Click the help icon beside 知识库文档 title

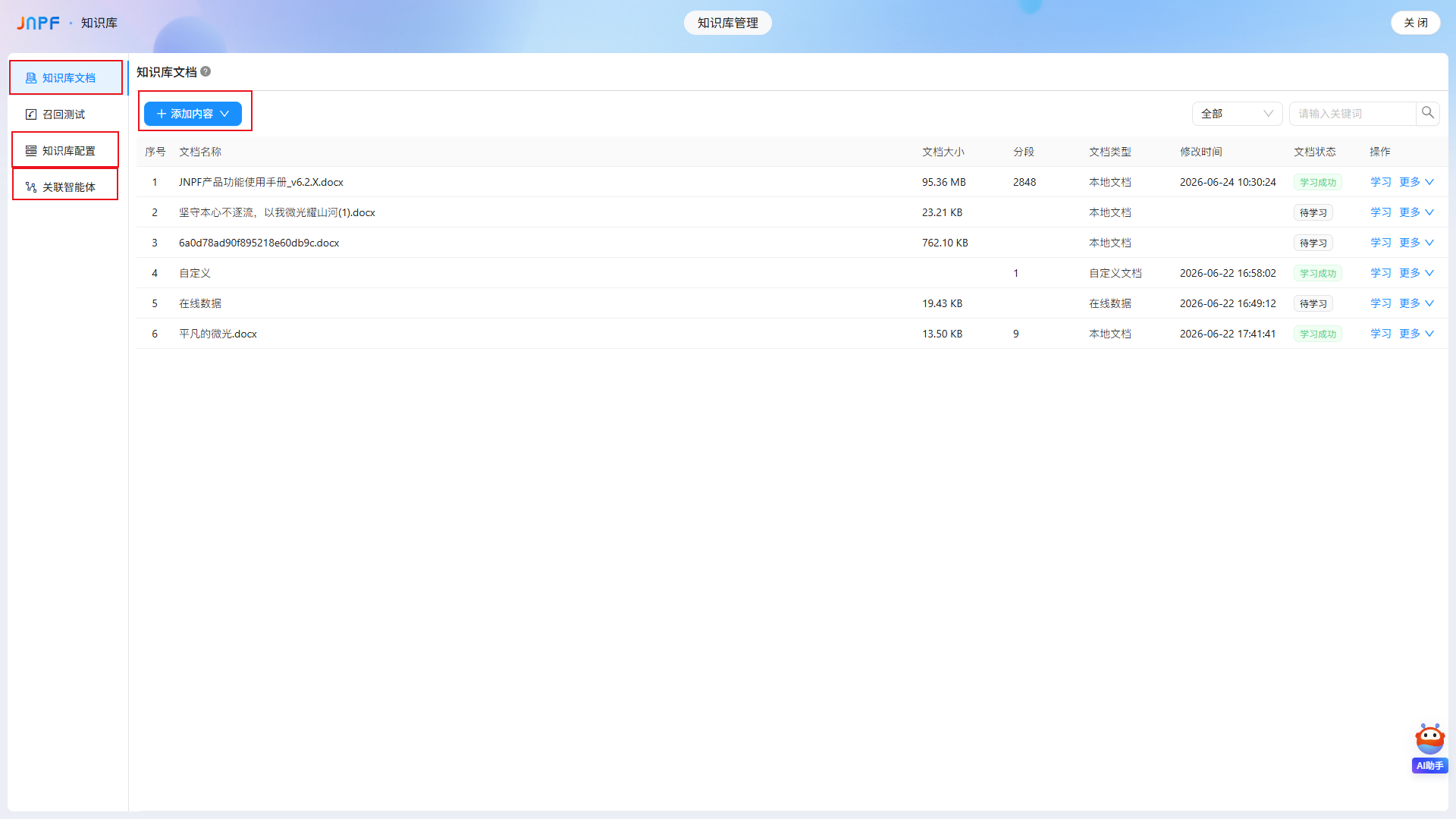point(206,71)
